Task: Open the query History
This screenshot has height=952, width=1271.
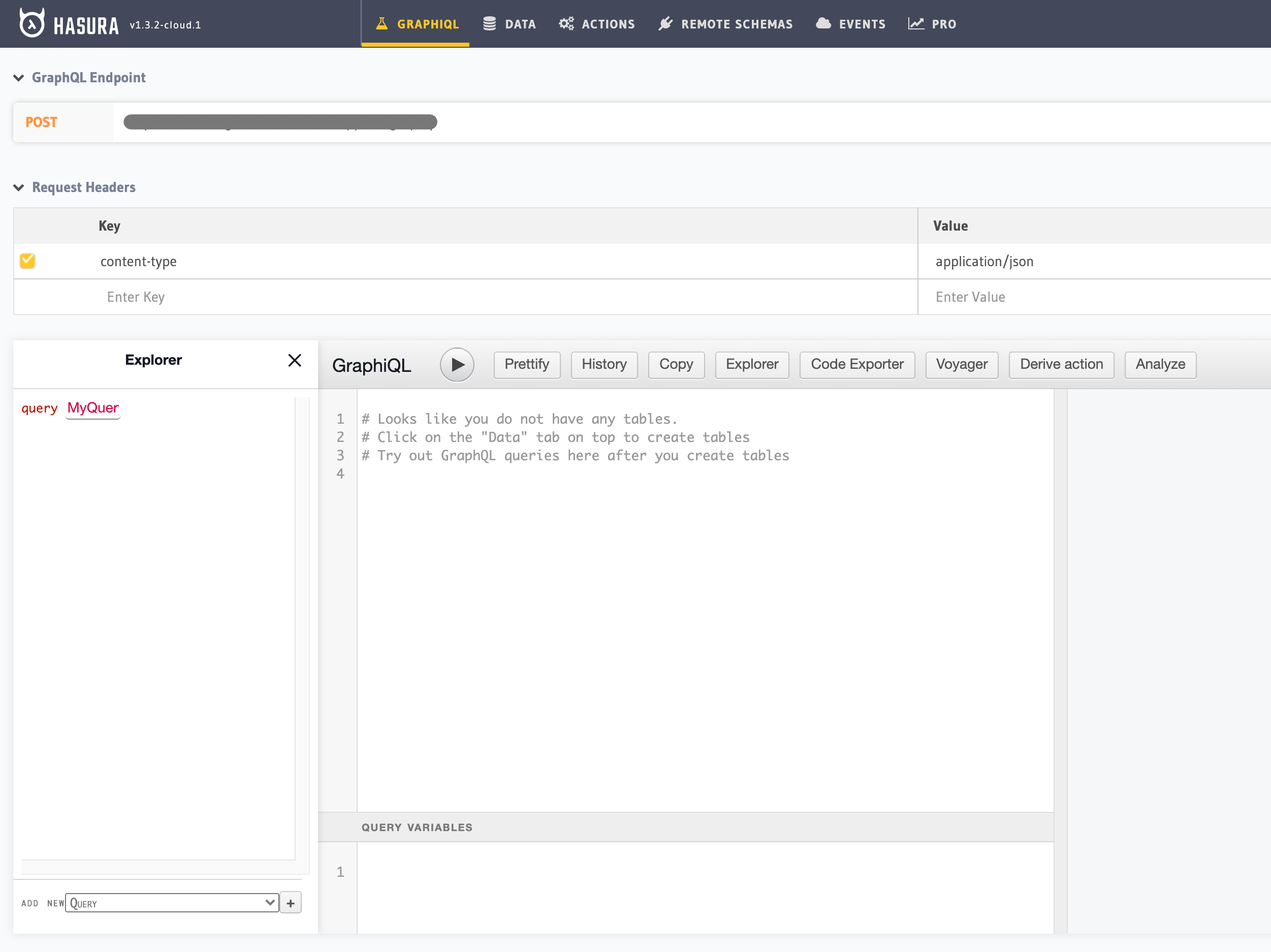Action: 604,364
